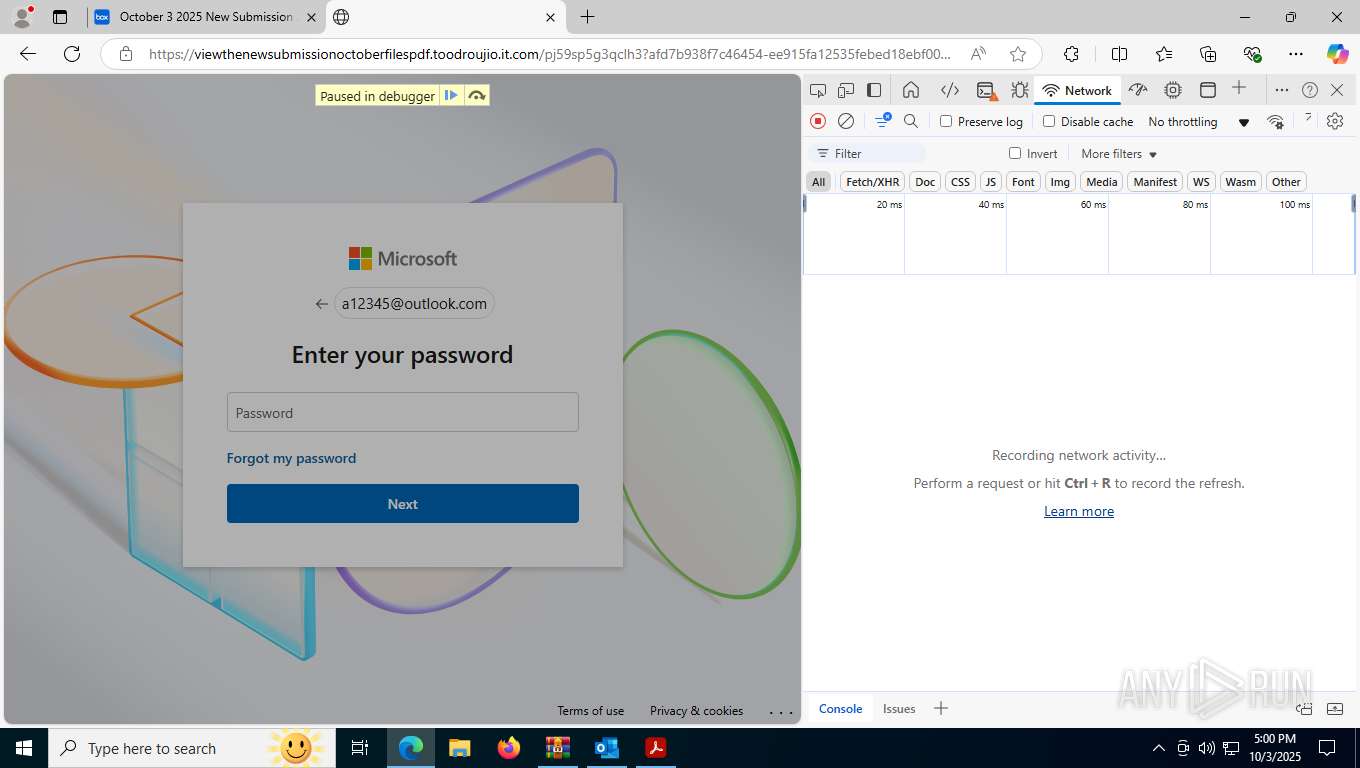Image resolution: width=1360 pixels, height=768 pixels.
Task: Open the DevTools Welcome home tab
Action: (911, 90)
